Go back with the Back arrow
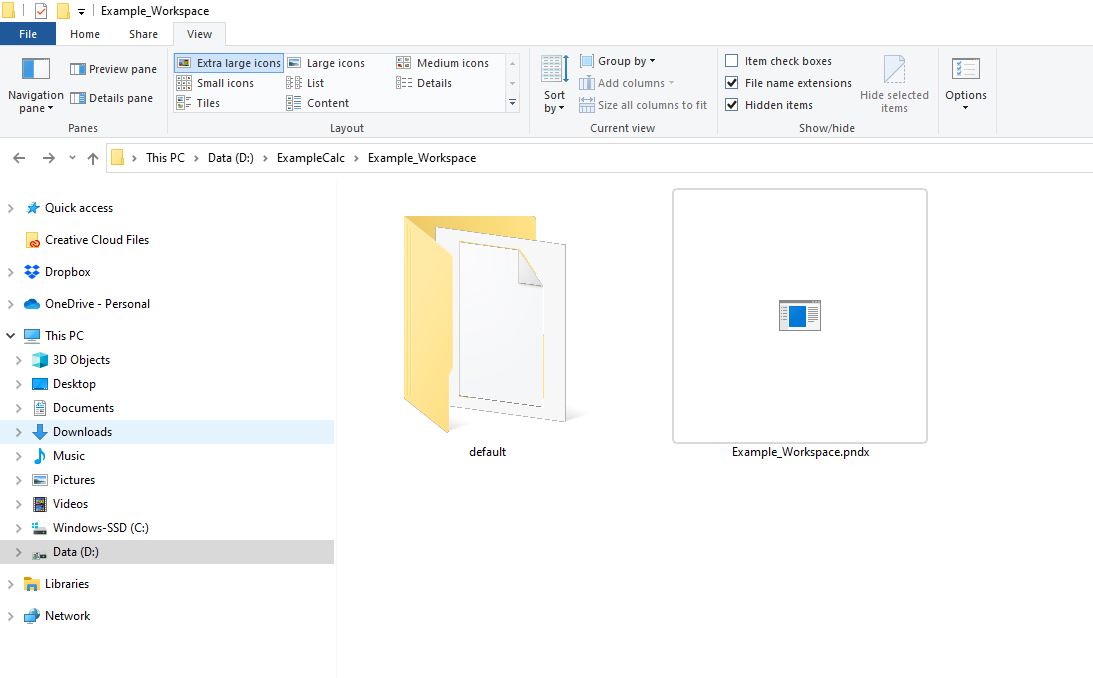The height and width of the screenshot is (678, 1093). coord(19,158)
